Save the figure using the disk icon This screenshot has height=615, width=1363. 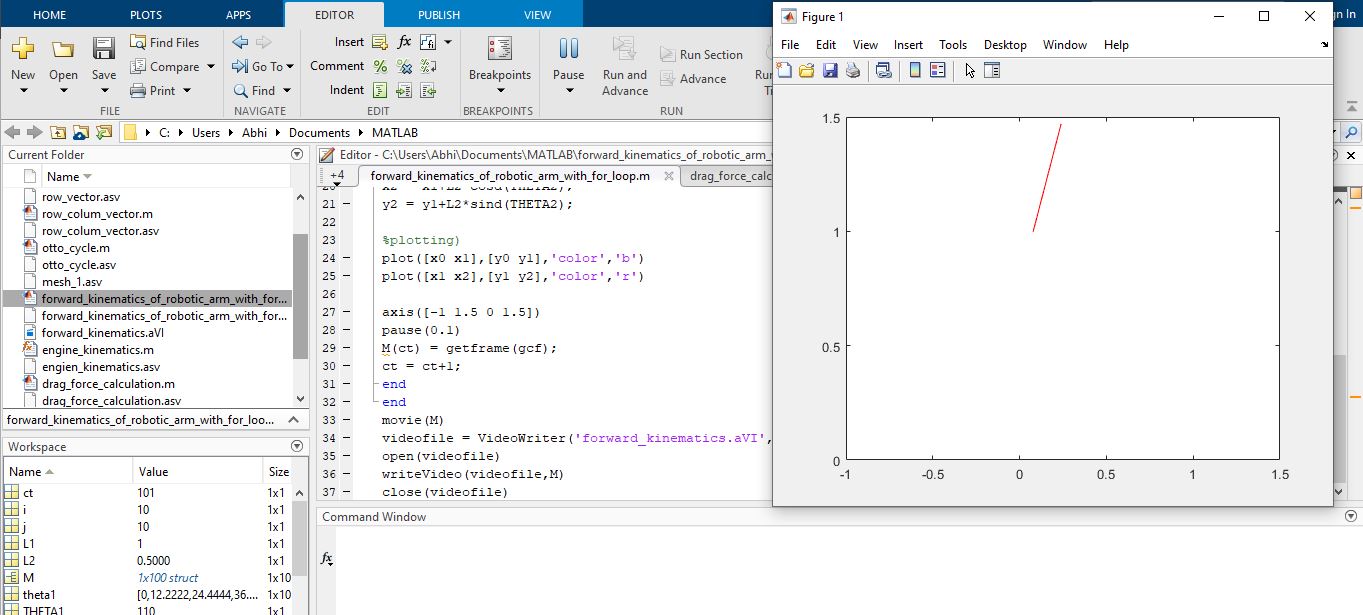coord(830,70)
